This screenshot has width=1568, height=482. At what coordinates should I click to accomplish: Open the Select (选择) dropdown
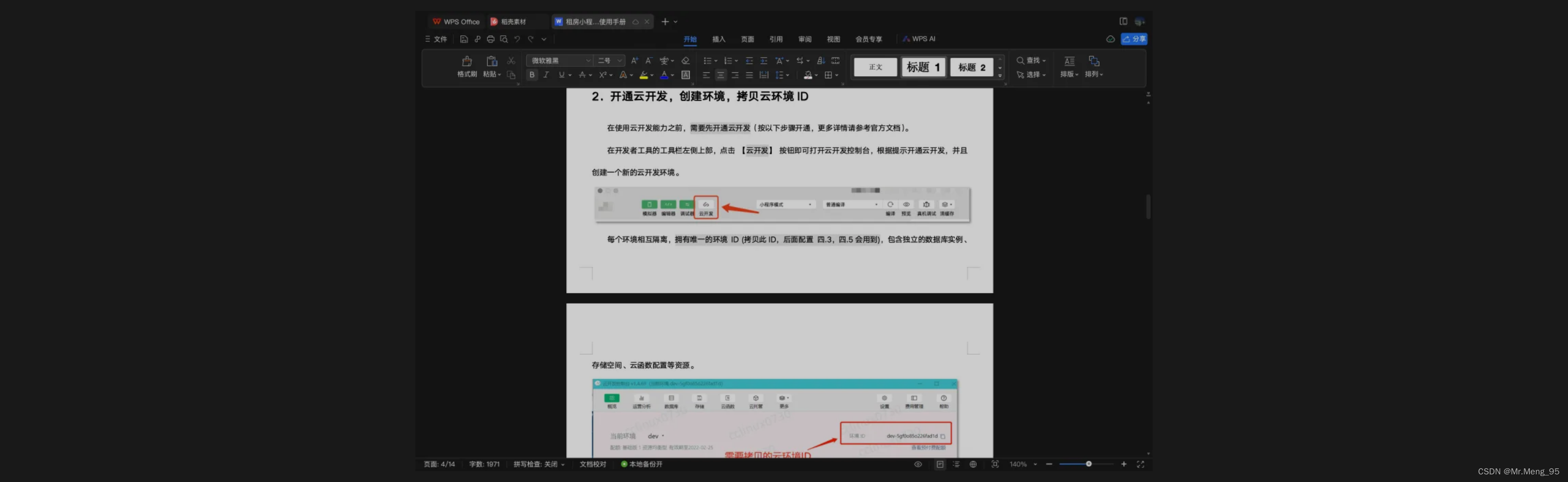(x=1031, y=75)
